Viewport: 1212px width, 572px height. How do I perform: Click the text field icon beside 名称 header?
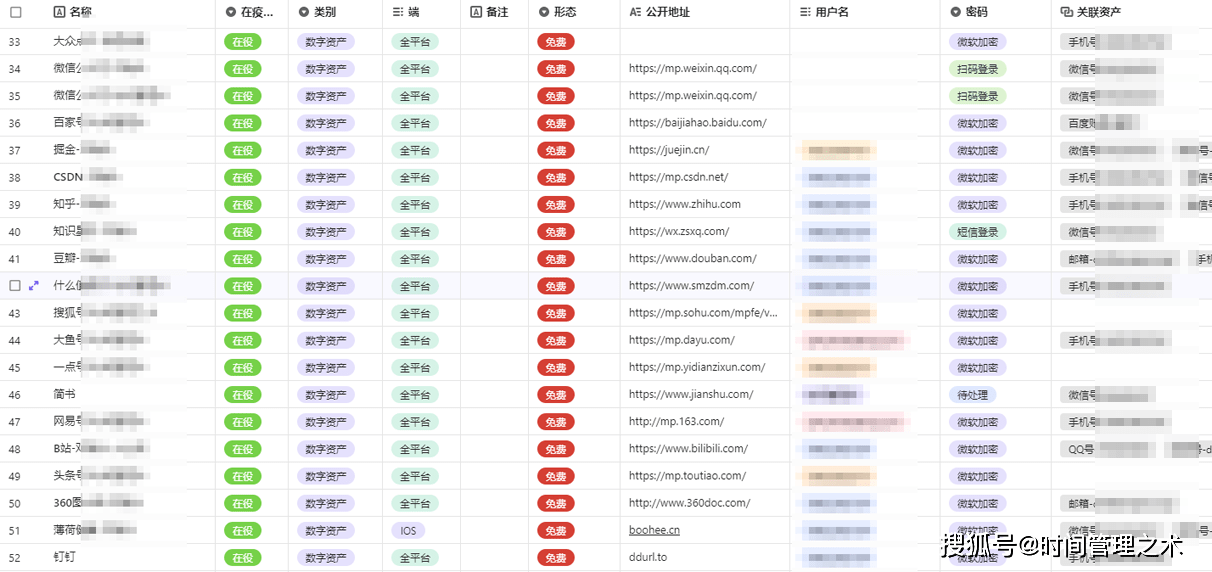[59, 12]
